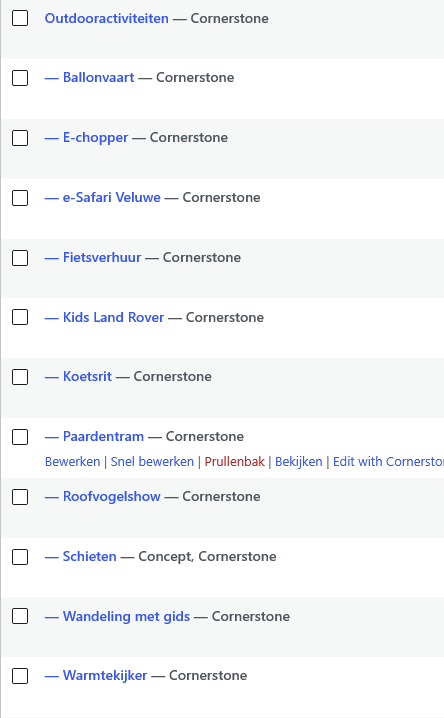Click the Roofvogelshow title link
The height and width of the screenshot is (718, 444).
[x=112, y=496]
